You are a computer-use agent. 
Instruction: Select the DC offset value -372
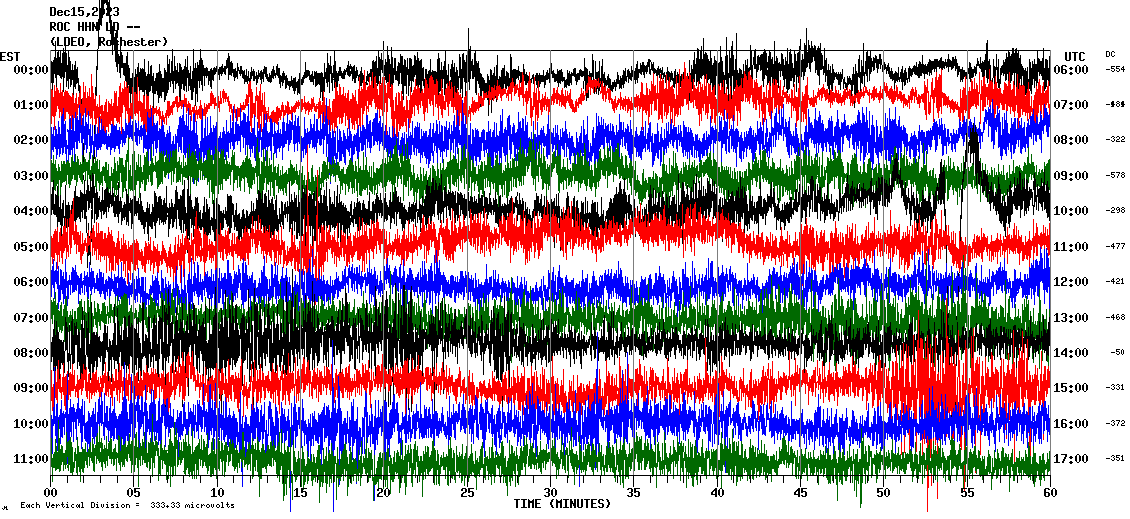tap(1116, 423)
